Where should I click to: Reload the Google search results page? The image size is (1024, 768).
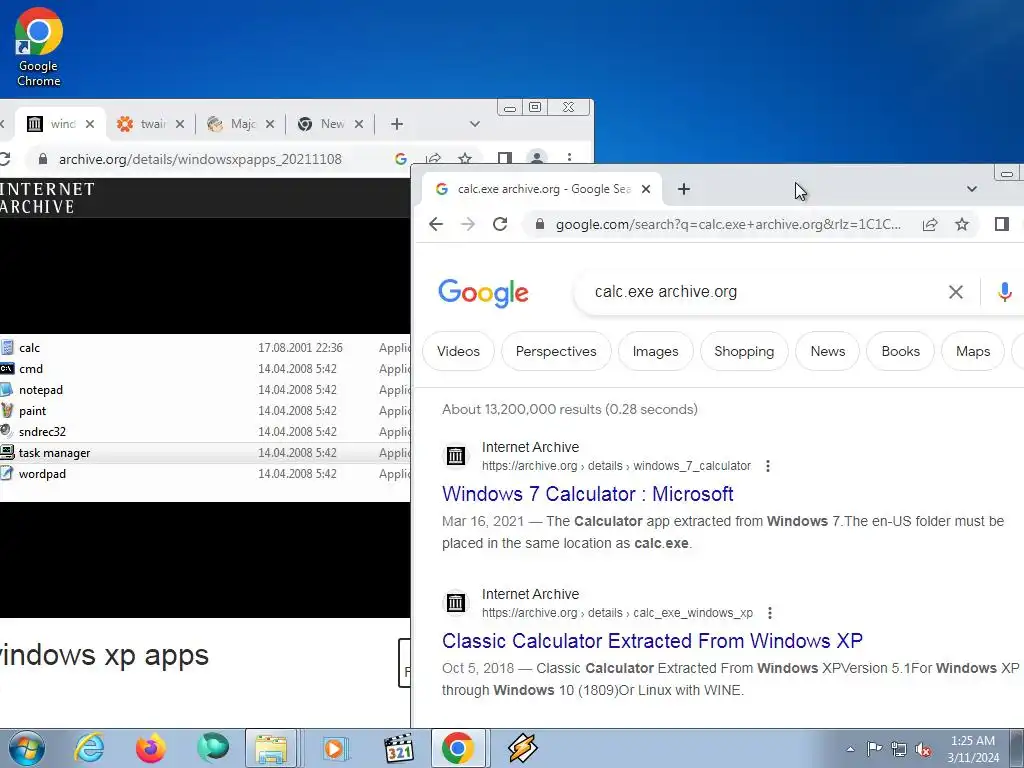pyautogui.click(x=500, y=224)
